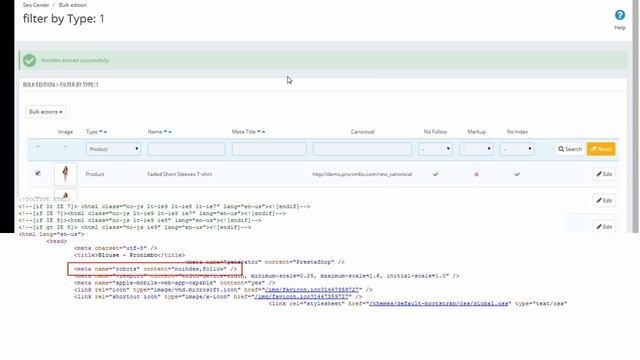Click the Search button
The image size is (640, 360).
[570, 149]
